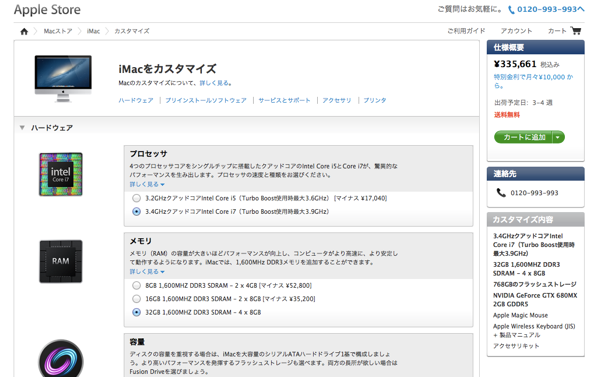Viewport: 600px width, 377px height.
Task: Jump to ハードウェア section link
Action: [x=136, y=100]
